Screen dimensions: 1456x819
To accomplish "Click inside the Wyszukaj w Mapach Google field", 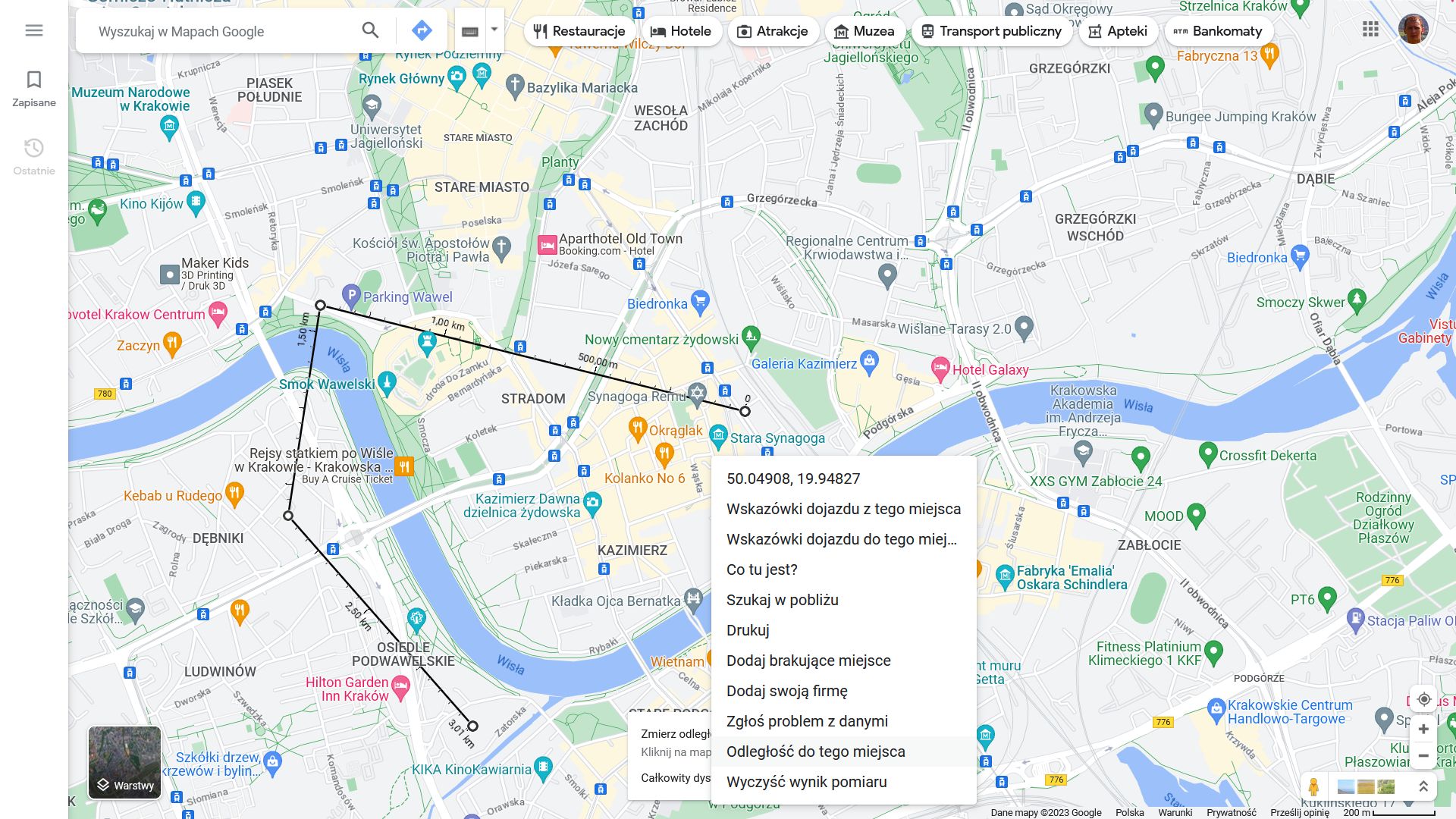I will coord(212,31).
